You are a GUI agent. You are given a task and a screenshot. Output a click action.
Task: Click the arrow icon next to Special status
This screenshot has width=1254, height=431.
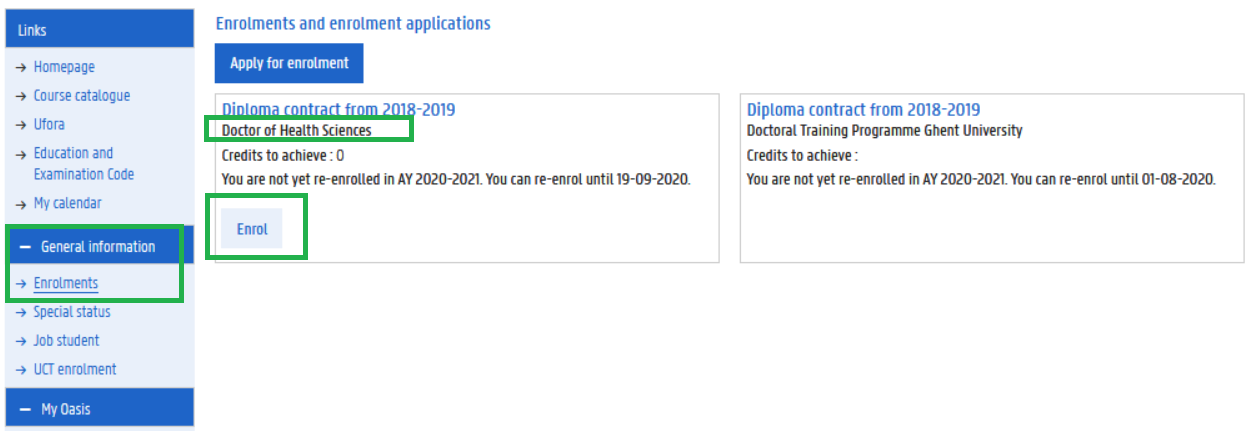point(23,313)
